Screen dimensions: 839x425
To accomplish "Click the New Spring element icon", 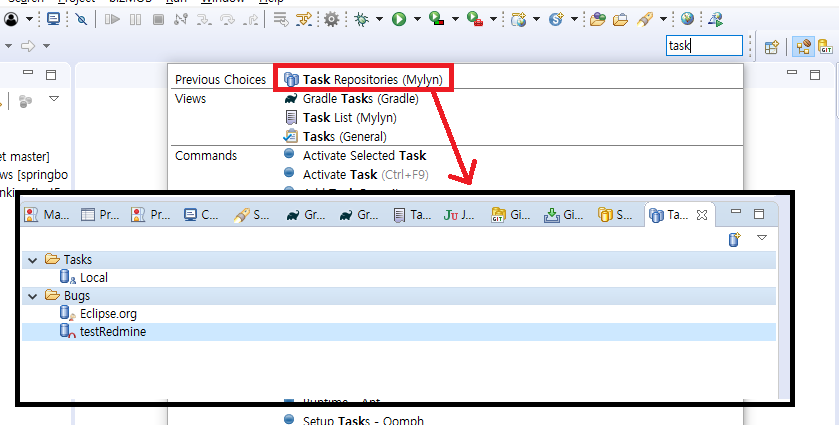I will [556, 20].
